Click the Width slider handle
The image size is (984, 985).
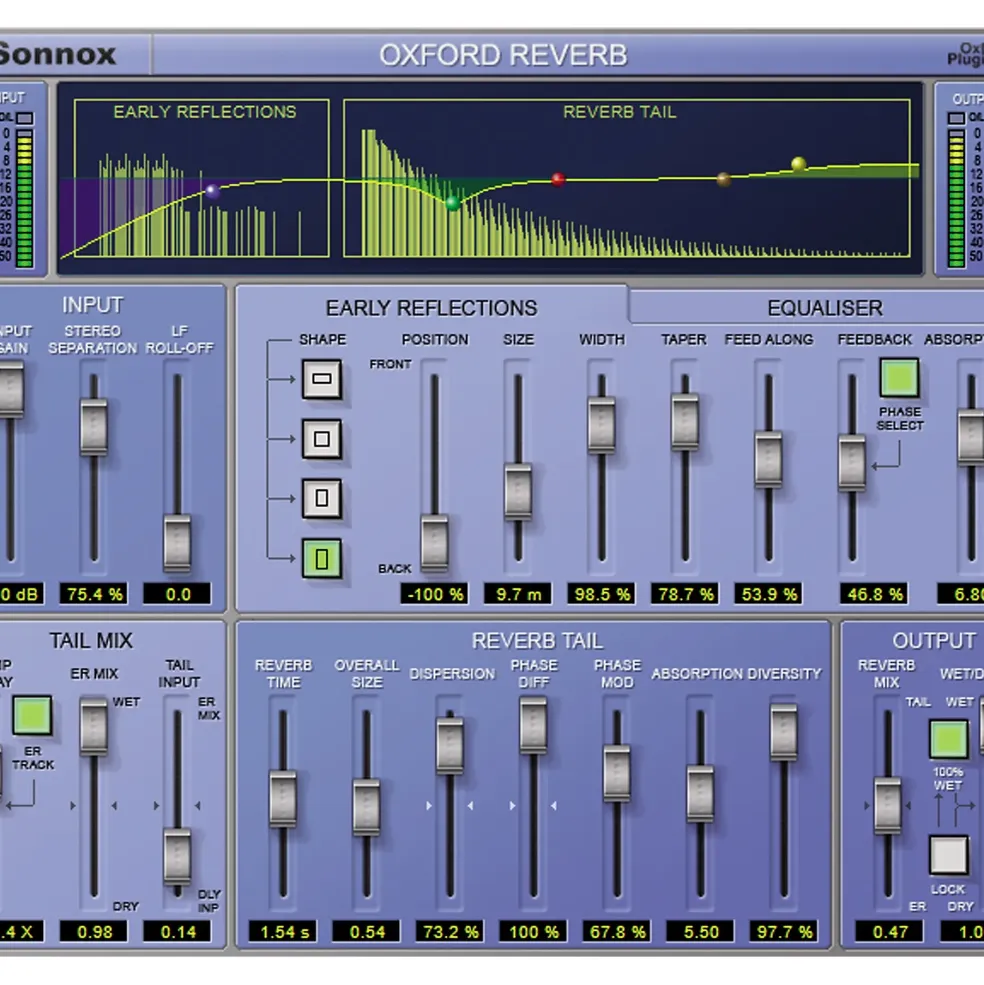[x=601, y=424]
